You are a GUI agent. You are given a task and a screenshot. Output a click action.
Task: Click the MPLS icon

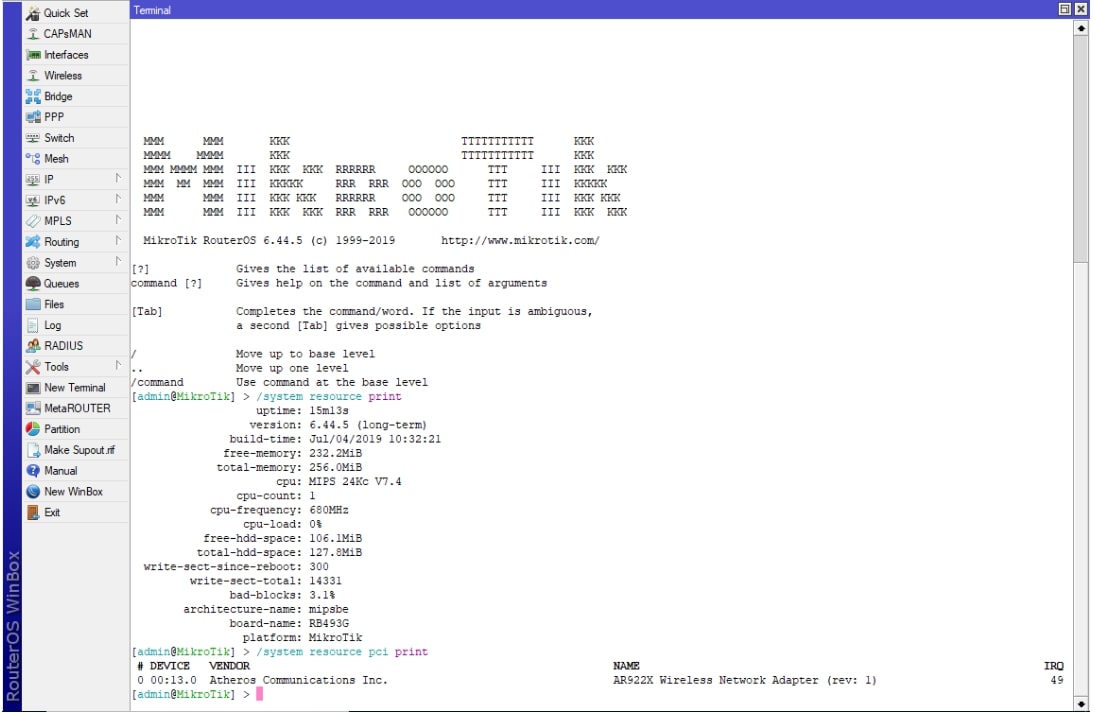(33, 221)
